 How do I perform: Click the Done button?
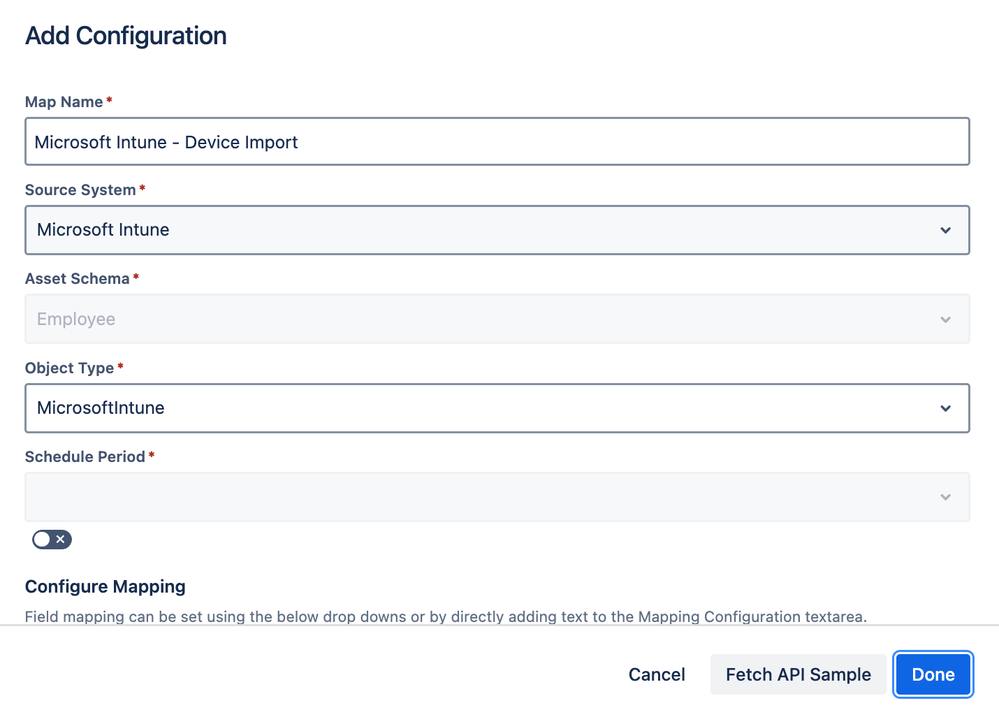933,674
